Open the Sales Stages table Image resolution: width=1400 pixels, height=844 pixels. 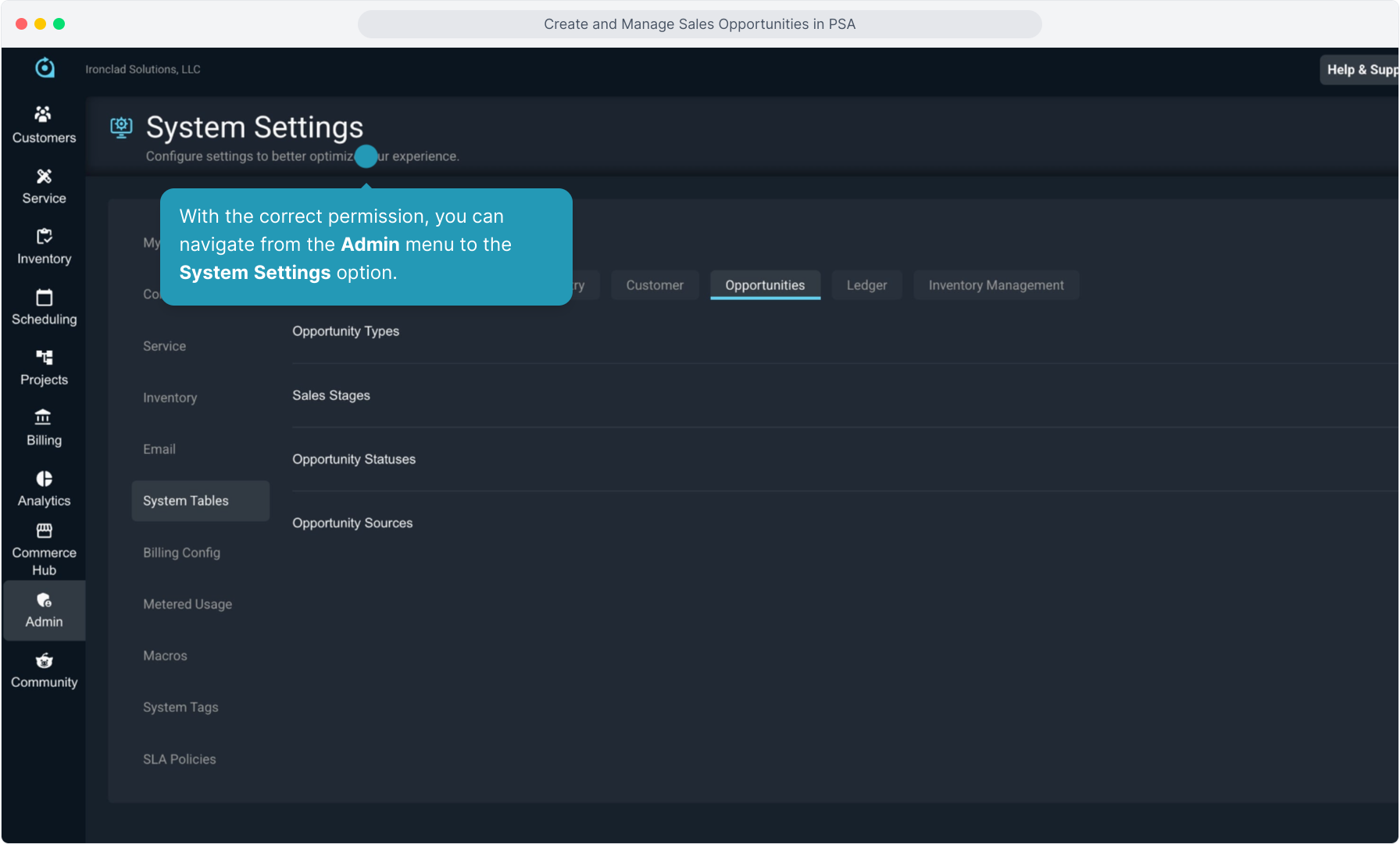click(x=331, y=395)
